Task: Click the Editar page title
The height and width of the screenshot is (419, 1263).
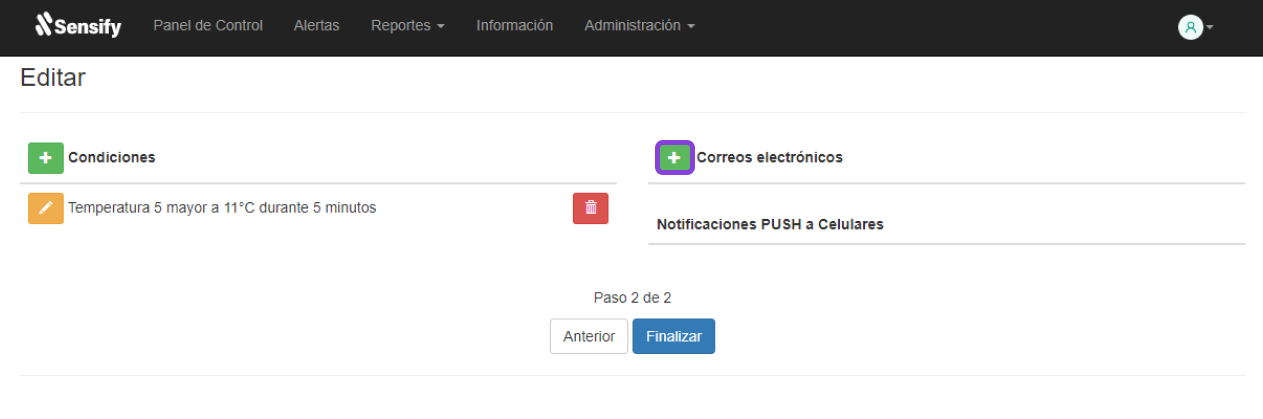Action: click(x=53, y=78)
